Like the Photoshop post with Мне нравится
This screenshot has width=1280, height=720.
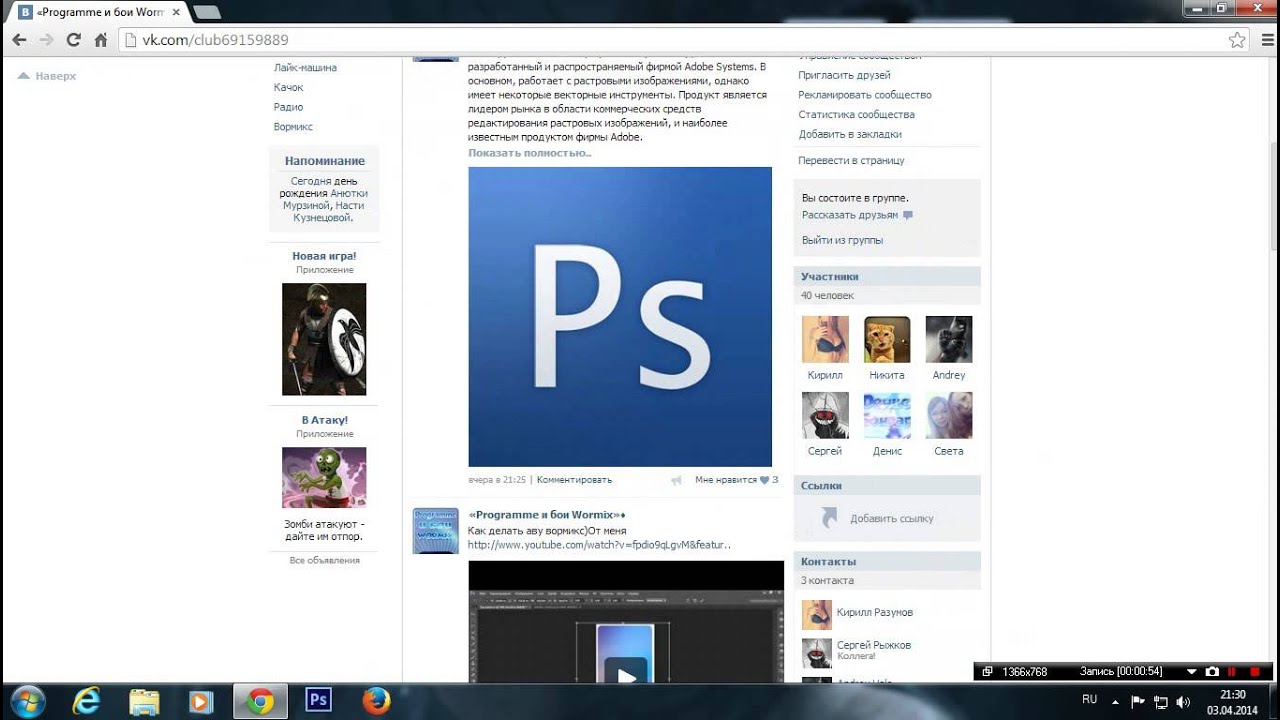(736, 480)
